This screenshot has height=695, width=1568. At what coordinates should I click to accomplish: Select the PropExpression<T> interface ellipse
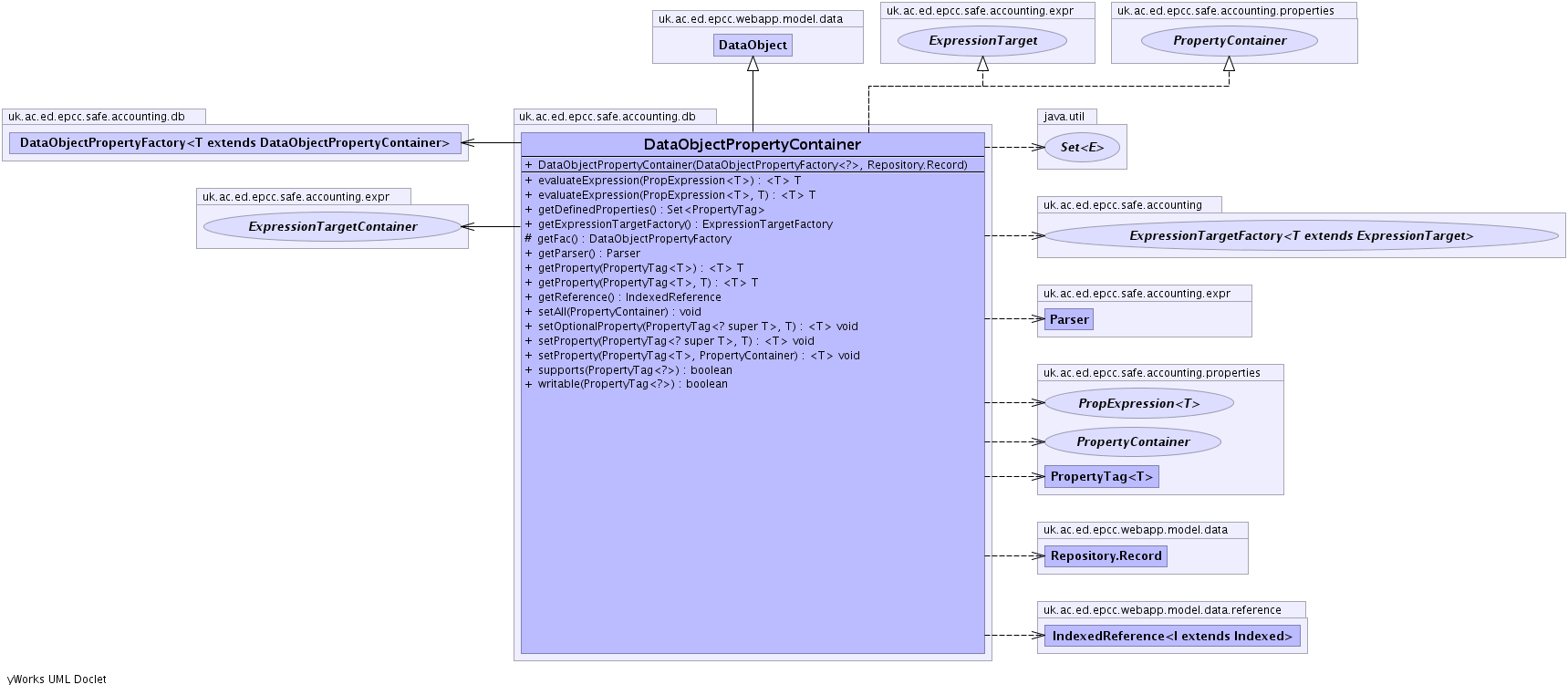coord(1138,403)
